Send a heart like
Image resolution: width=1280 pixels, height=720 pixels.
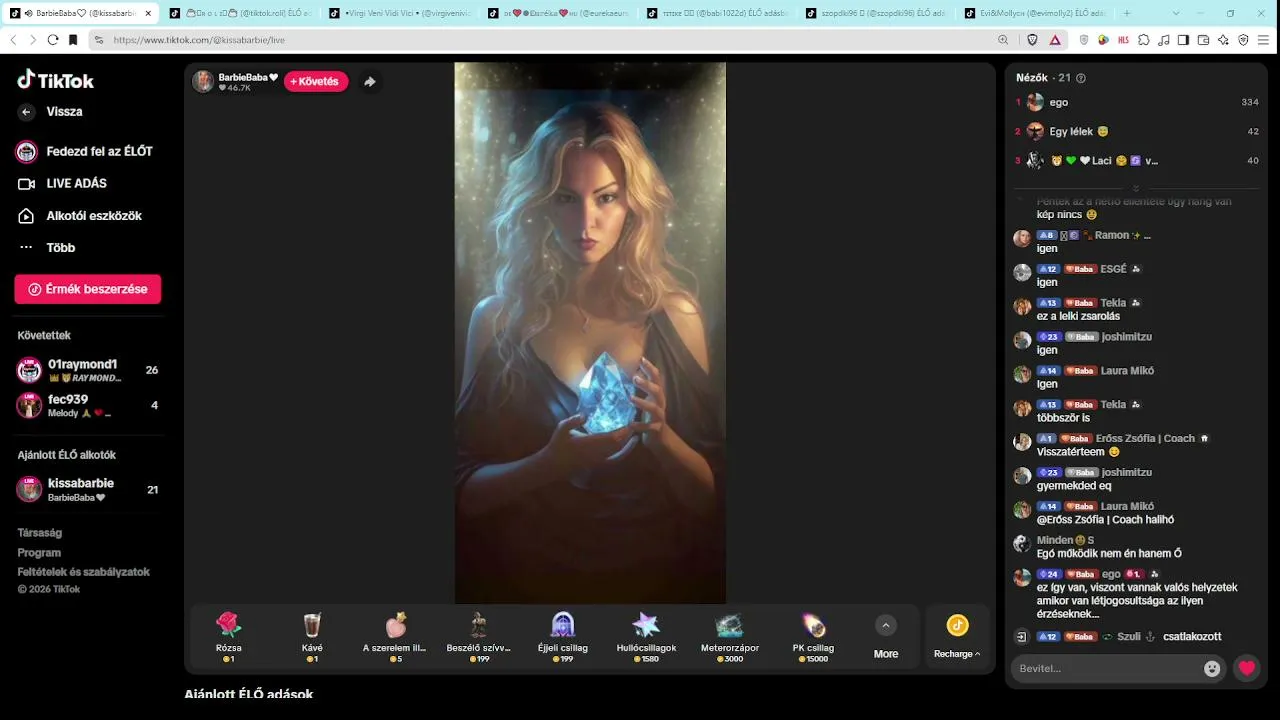(1246, 668)
